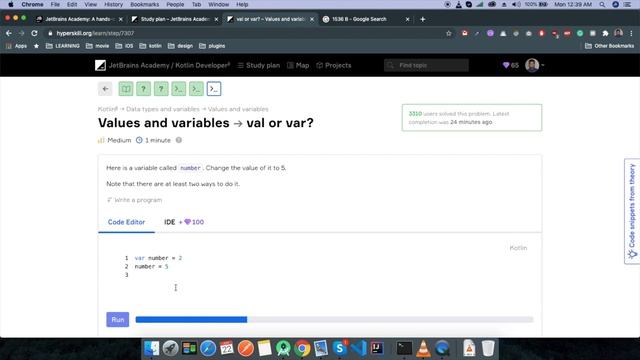Open Finder from the Dock
Screen dimensions: 640x360
click(151, 349)
